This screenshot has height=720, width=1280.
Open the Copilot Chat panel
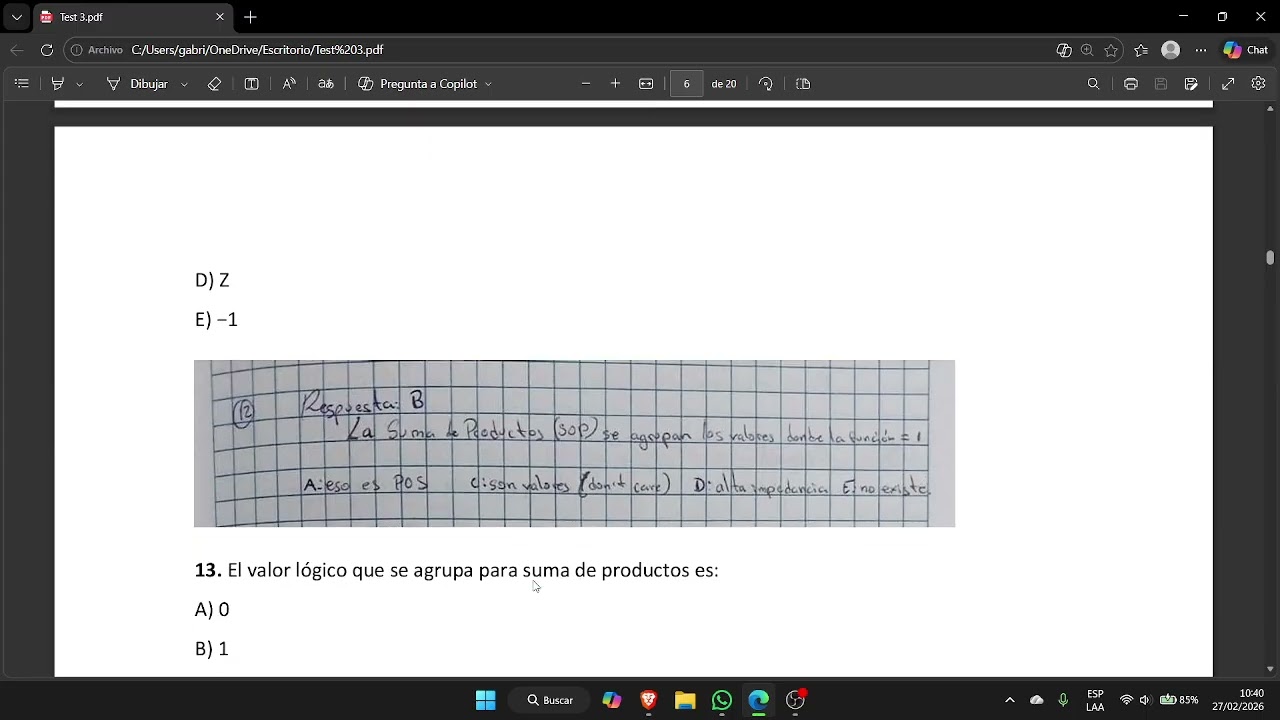(1246, 50)
